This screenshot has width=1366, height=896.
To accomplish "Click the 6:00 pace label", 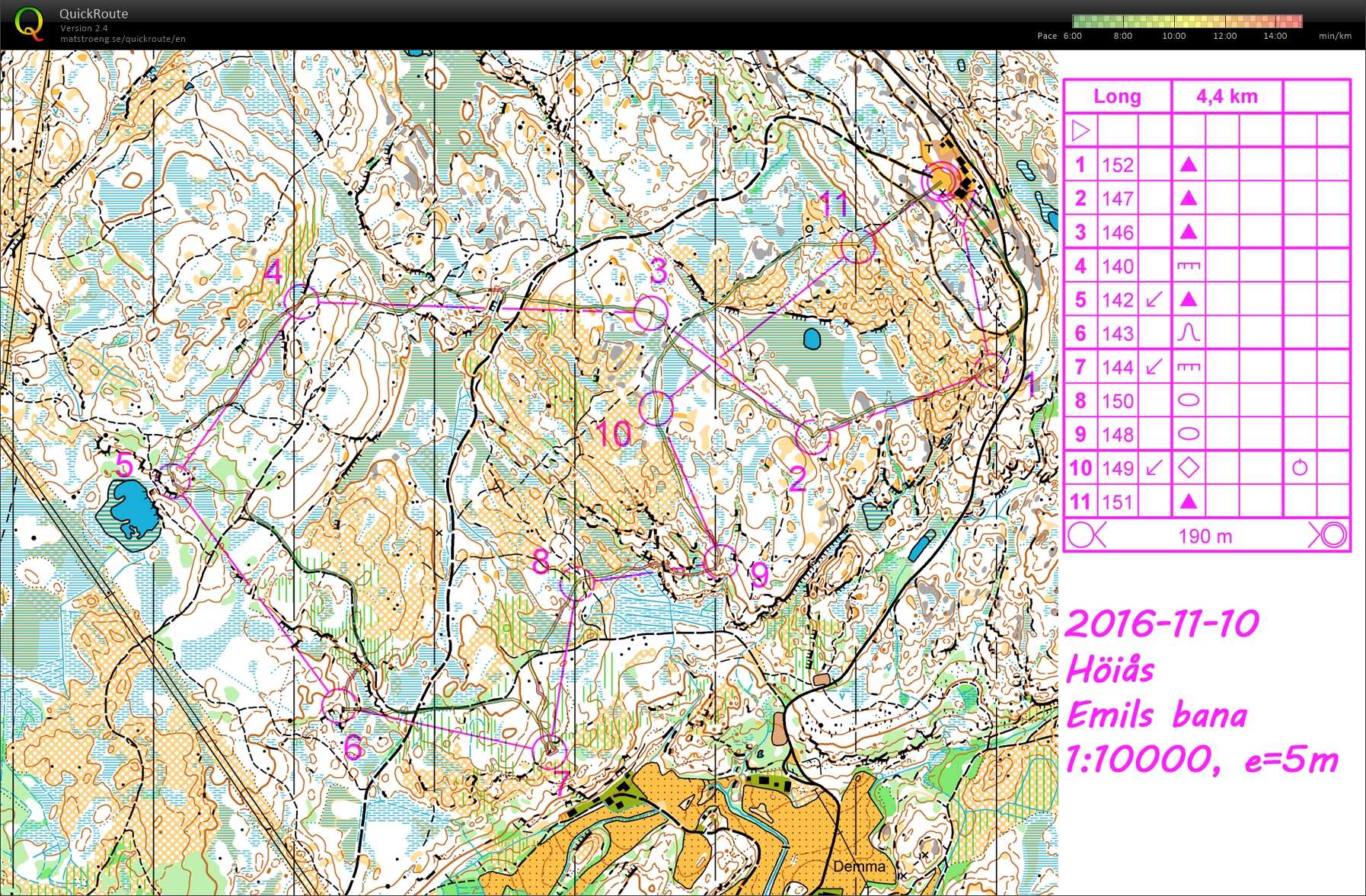I will (1072, 36).
